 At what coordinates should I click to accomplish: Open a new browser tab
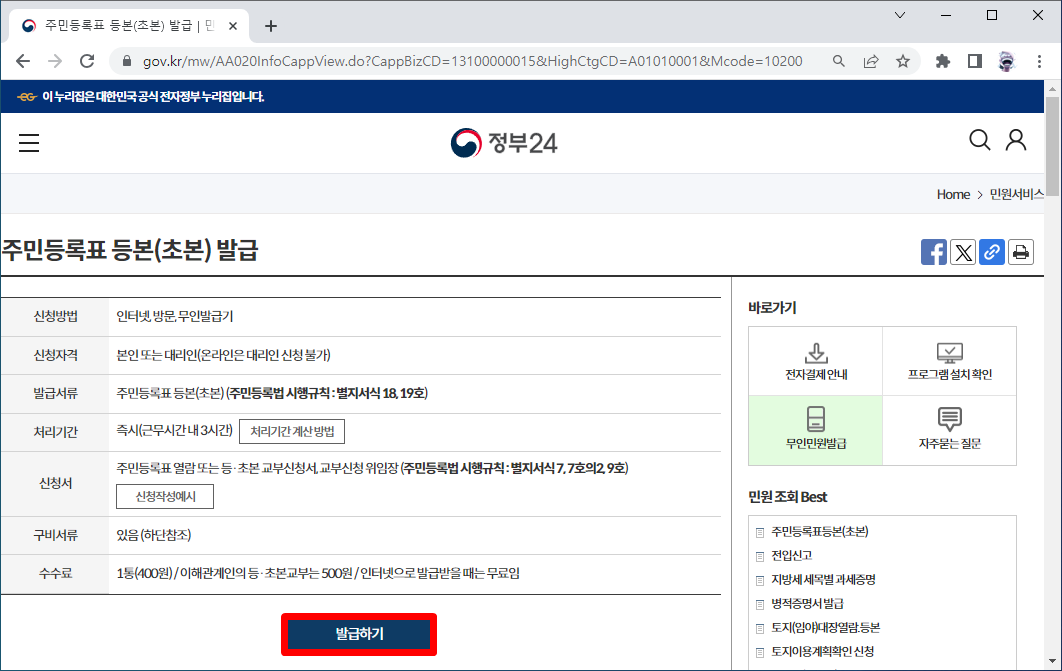tap(271, 26)
